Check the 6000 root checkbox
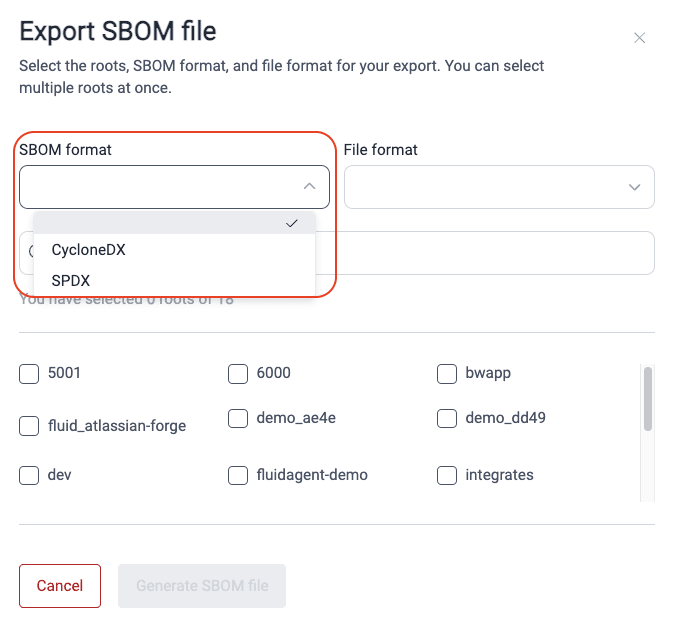 pyautogui.click(x=238, y=374)
